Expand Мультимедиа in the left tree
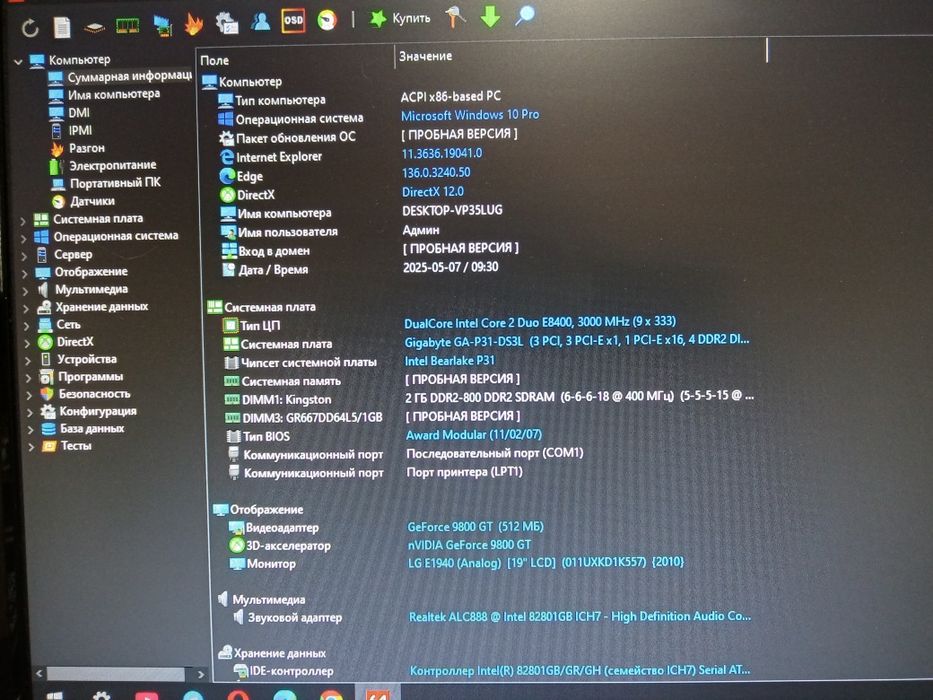933x700 pixels. 26,292
